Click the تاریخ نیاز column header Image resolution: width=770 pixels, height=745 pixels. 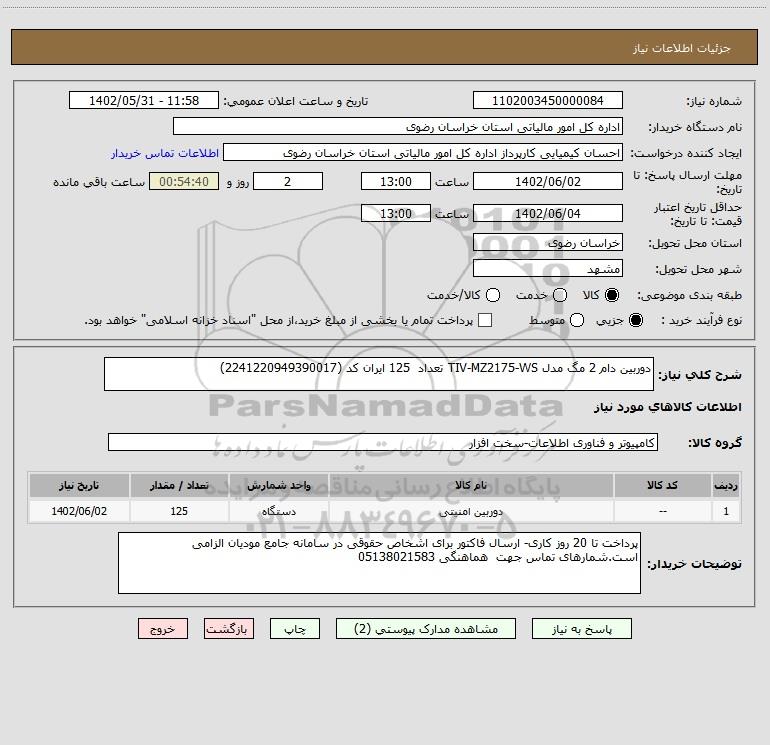coord(79,485)
